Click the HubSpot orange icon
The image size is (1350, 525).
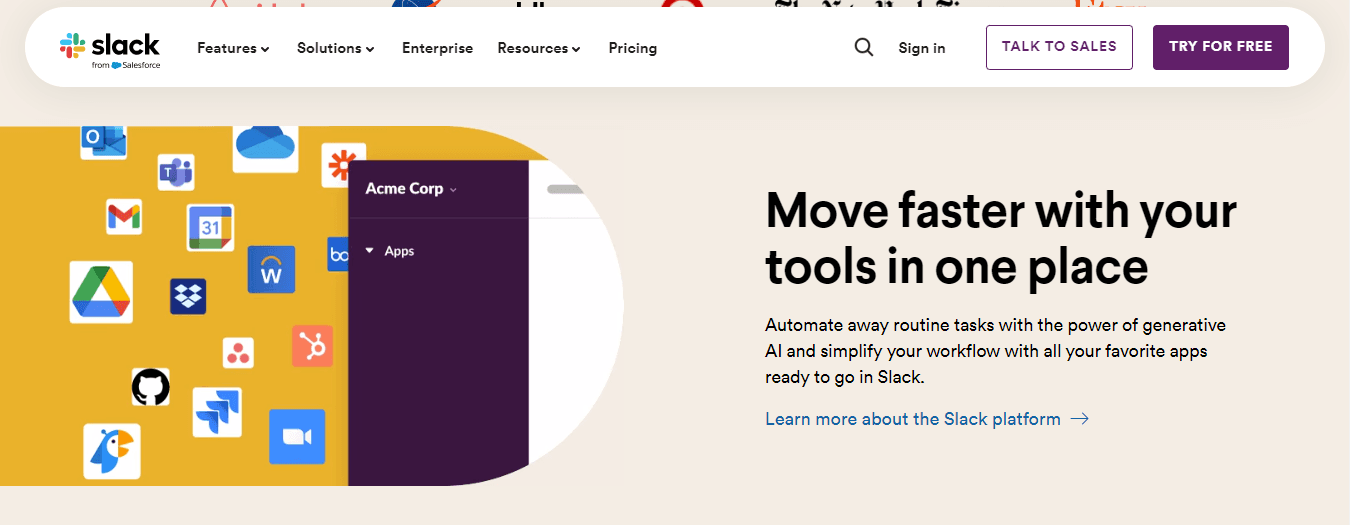coord(312,346)
